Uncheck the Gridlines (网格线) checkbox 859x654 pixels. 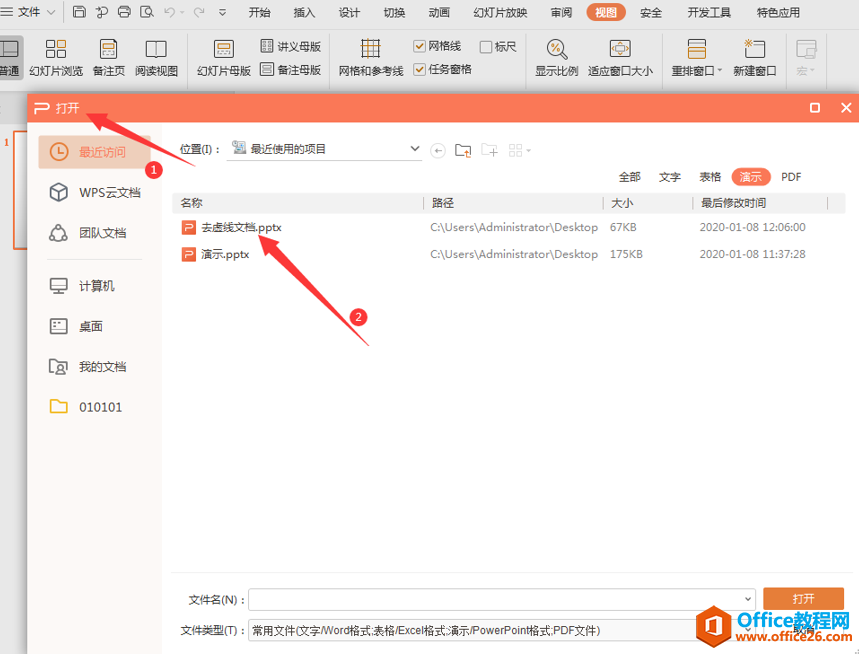click(419, 47)
